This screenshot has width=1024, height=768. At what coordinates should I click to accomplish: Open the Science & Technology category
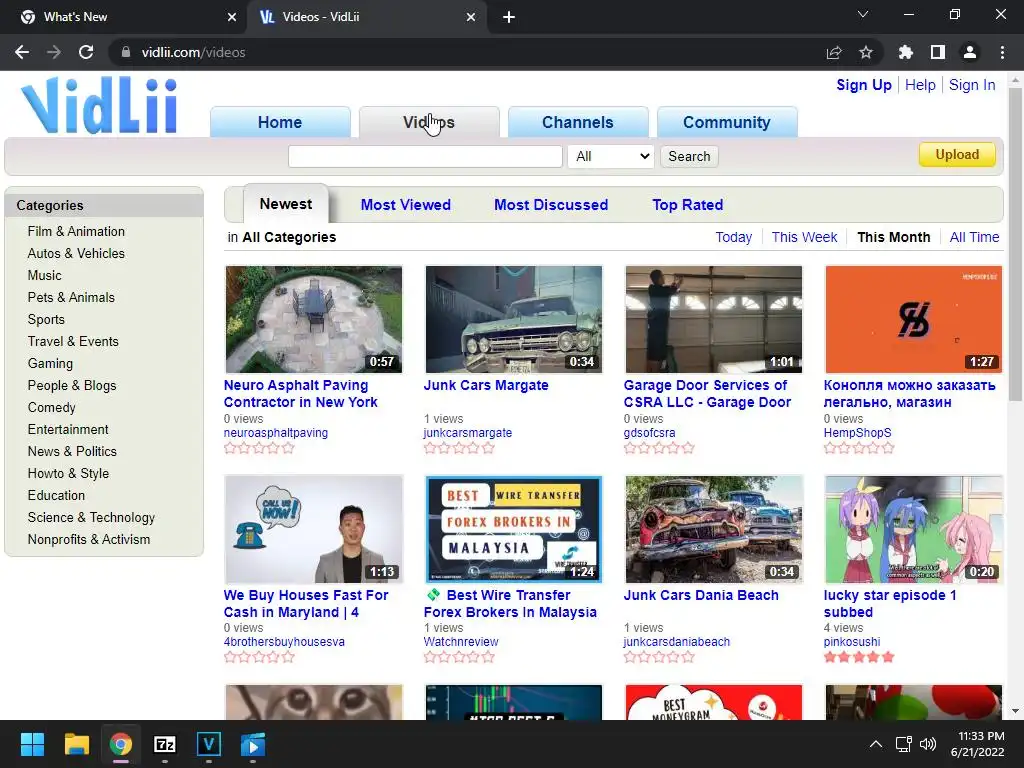click(x=91, y=517)
